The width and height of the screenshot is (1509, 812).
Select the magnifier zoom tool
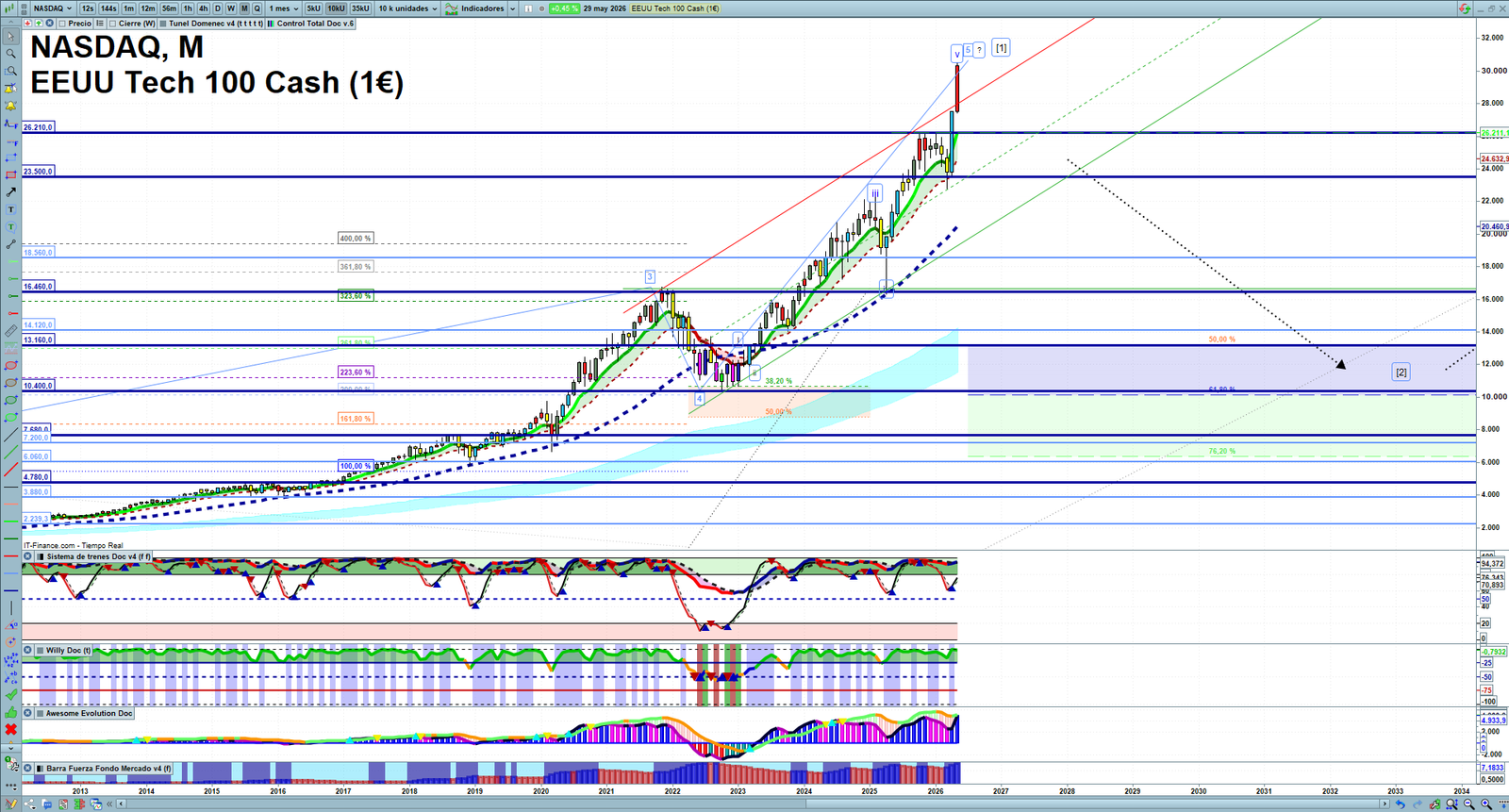(x=10, y=54)
